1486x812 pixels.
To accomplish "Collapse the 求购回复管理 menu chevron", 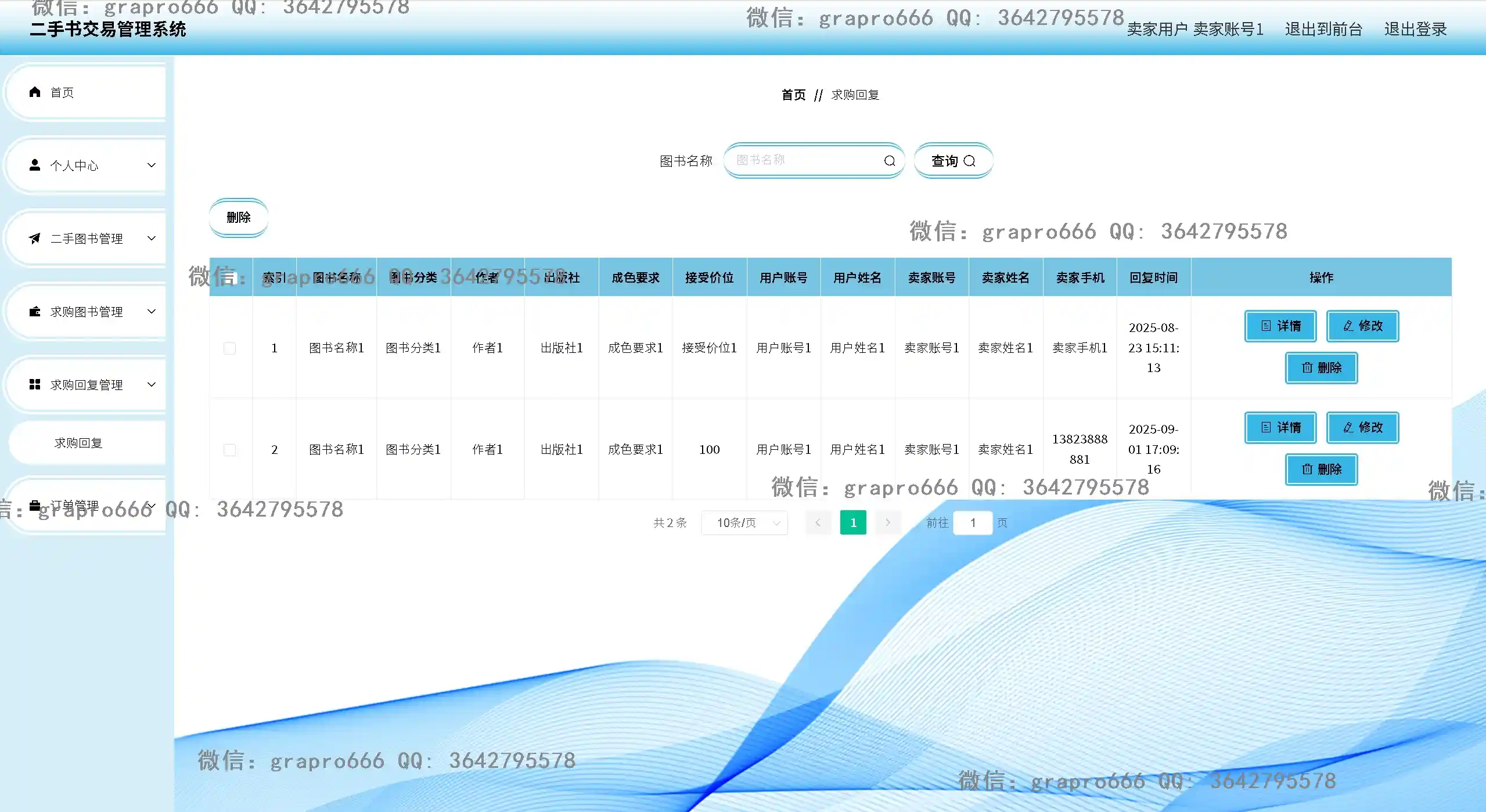I will [x=152, y=385].
